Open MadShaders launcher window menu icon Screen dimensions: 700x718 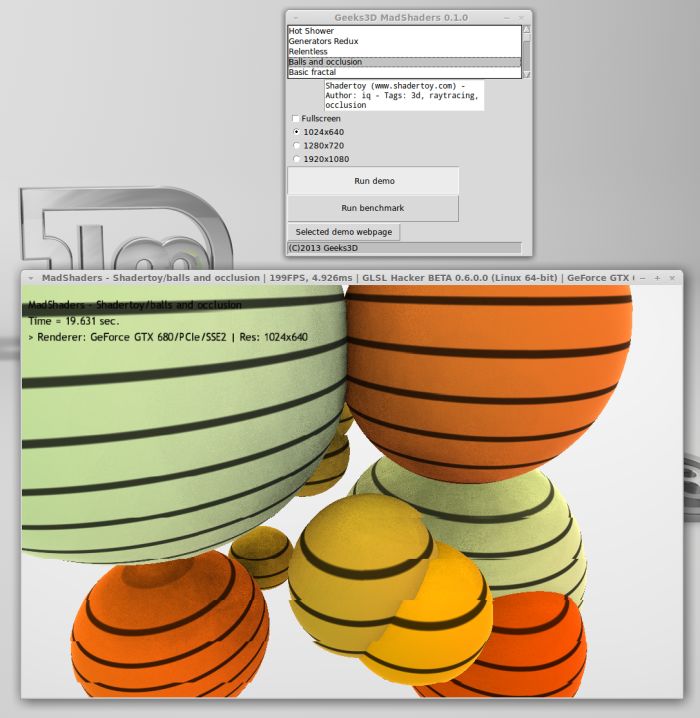coord(296,18)
